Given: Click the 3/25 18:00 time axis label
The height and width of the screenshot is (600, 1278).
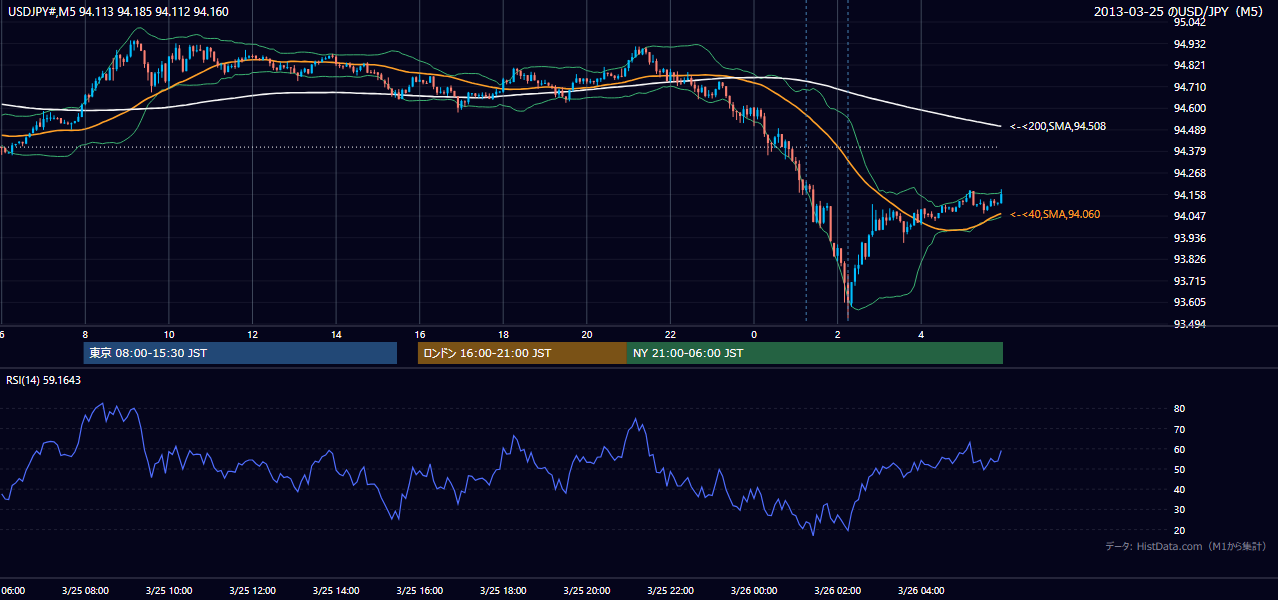Looking at the screenshot, I should [x=504, y=591].
